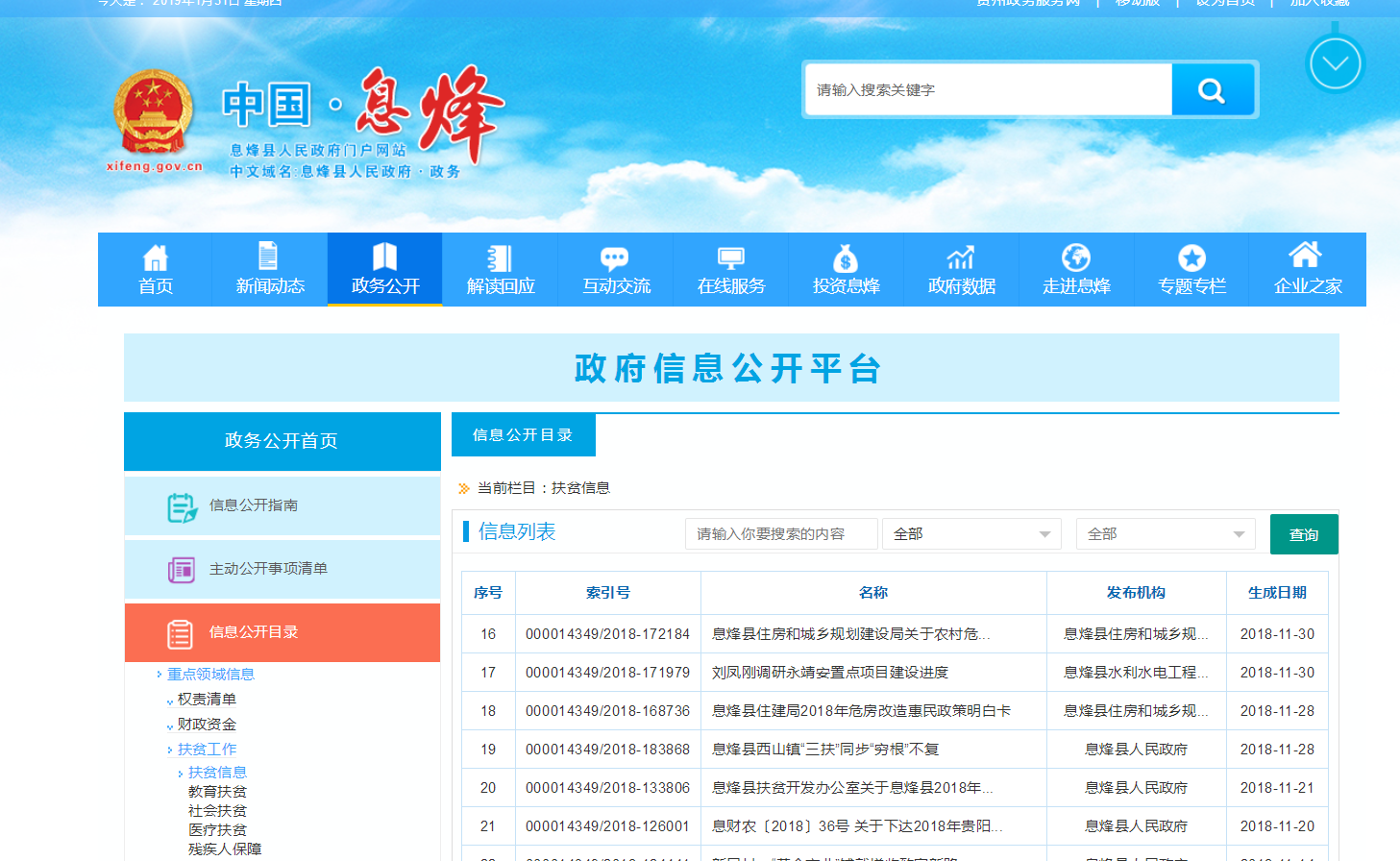Click the 请输入搜索关键字 search field
1400x861 pixels.
988,90
